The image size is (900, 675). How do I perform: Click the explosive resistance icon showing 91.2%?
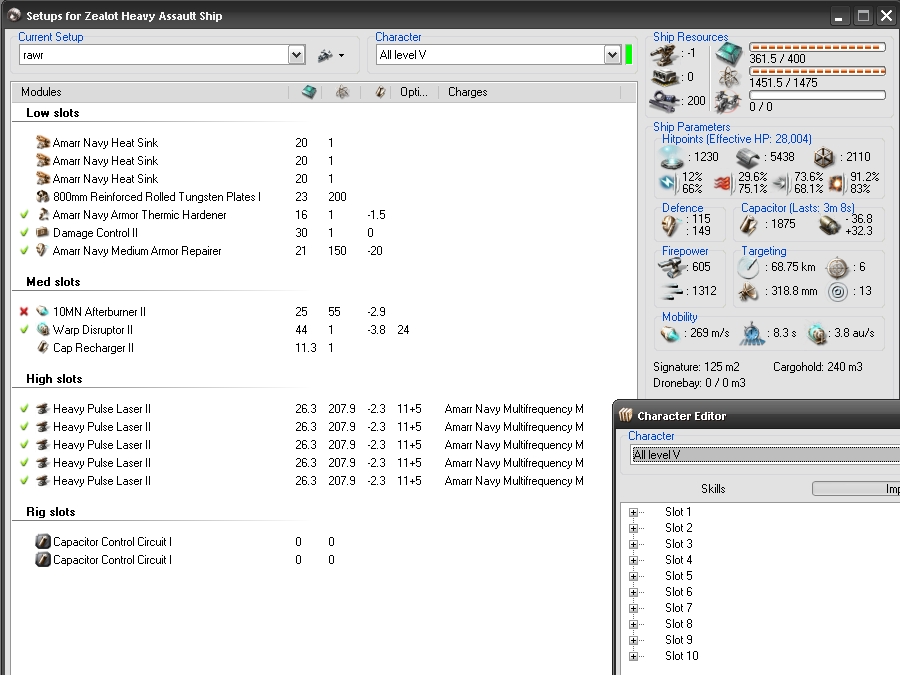pos(837,183)
